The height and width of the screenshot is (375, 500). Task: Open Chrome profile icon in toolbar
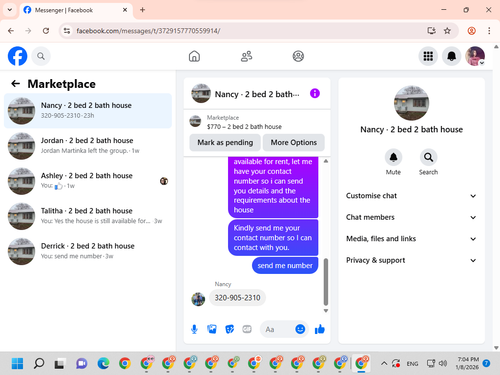pos(471,31)
